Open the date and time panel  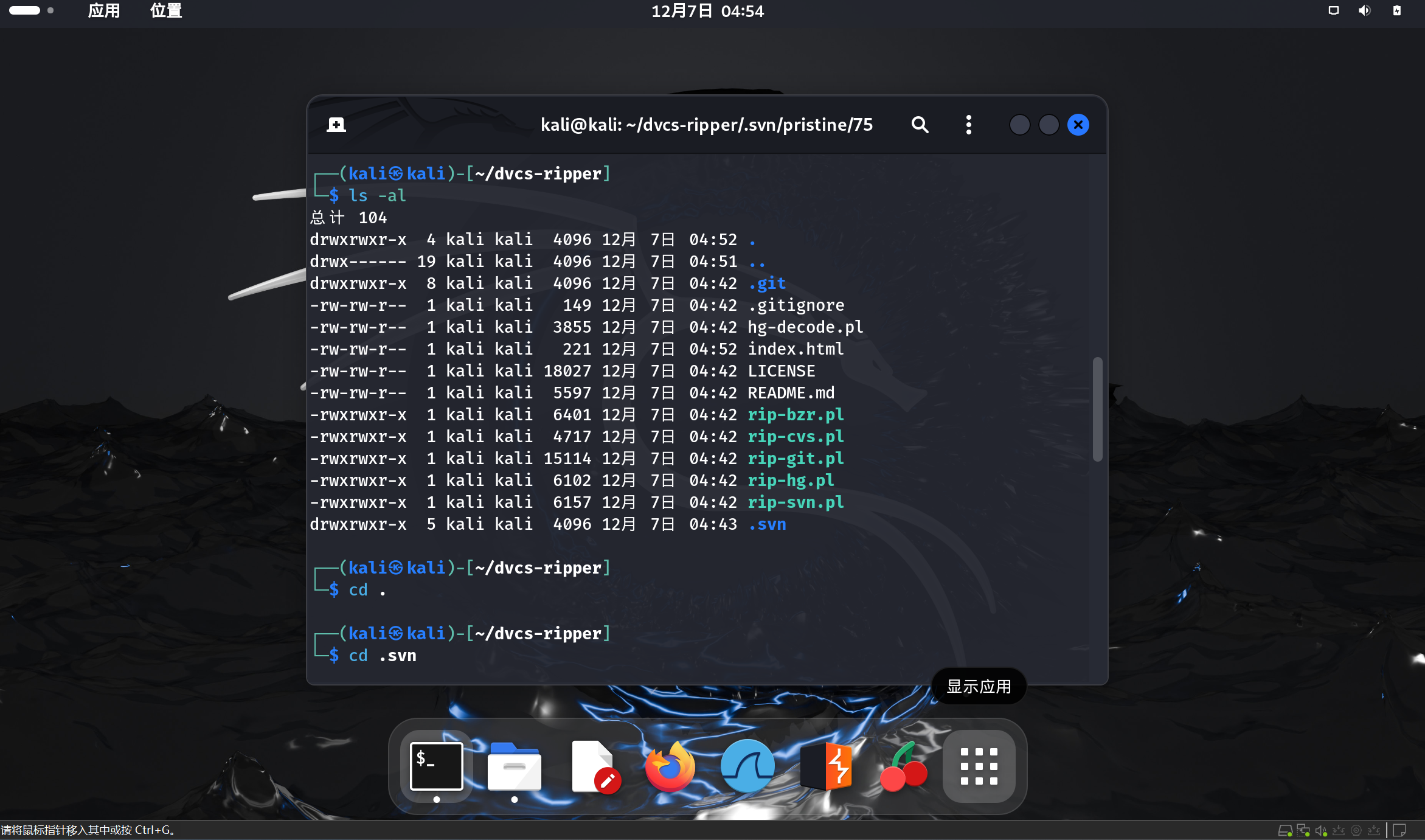pyautogui.click(x=707, y=11)
